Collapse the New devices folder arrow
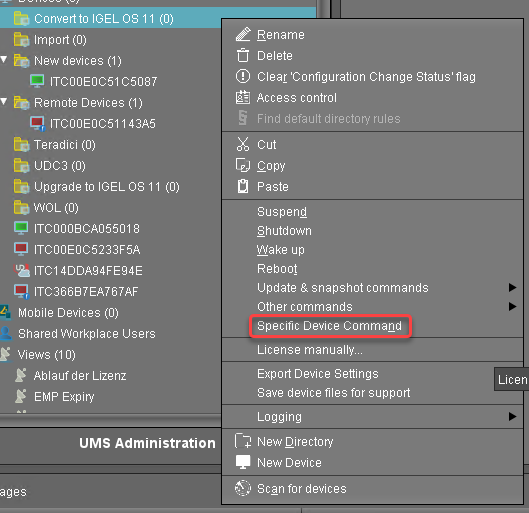 click(x=4, y=60)
